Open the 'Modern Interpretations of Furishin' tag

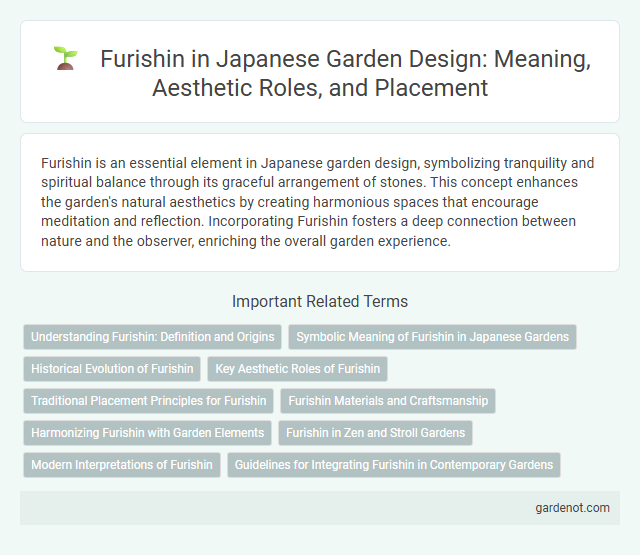coord(122,465)
